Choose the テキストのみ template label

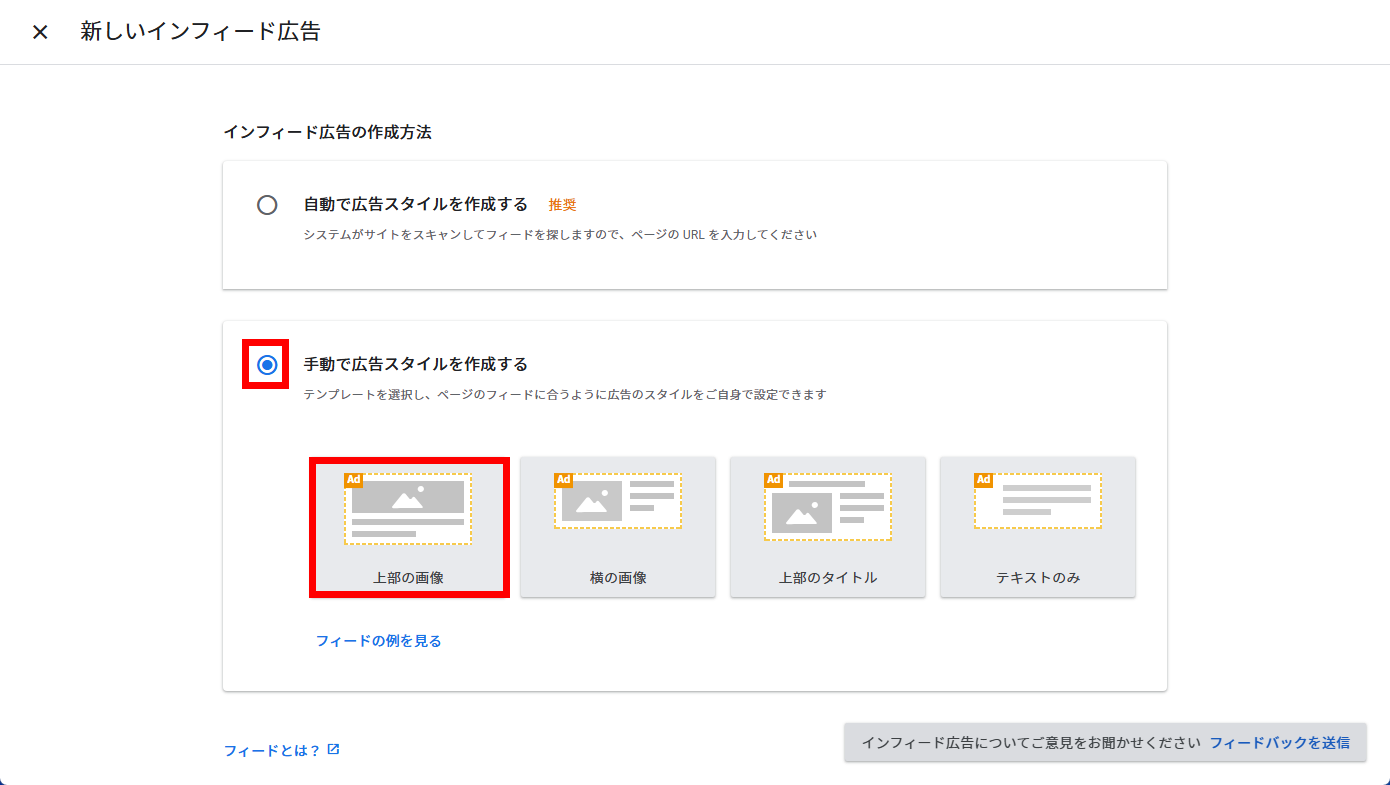pos(1038,578)
